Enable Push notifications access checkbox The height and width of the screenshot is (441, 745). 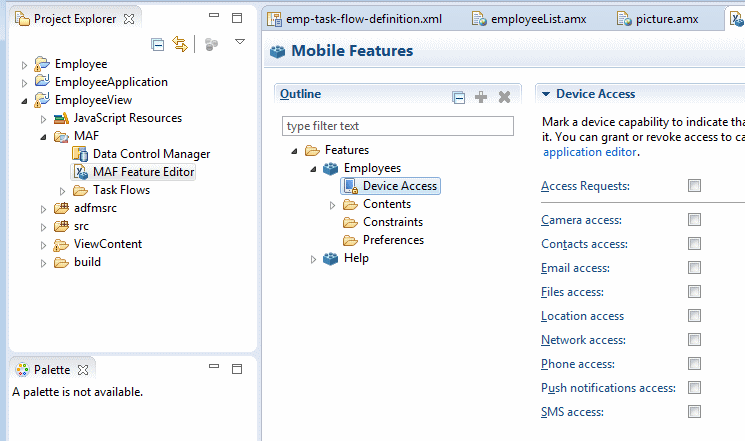[694, 388]
